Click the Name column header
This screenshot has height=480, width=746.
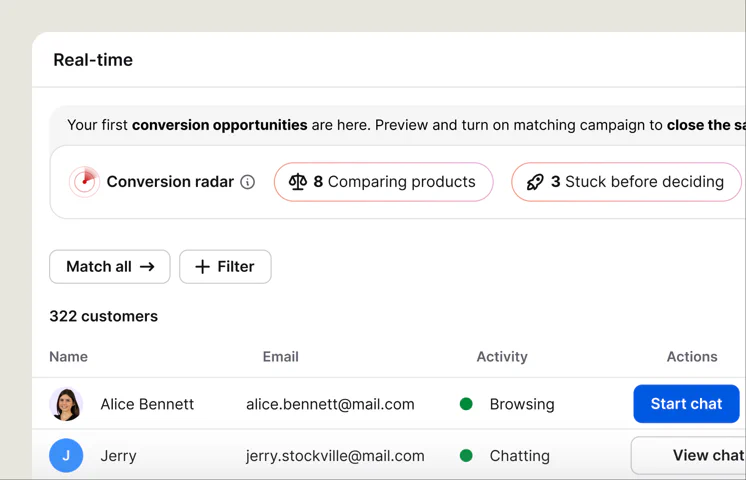click(69, 357)
